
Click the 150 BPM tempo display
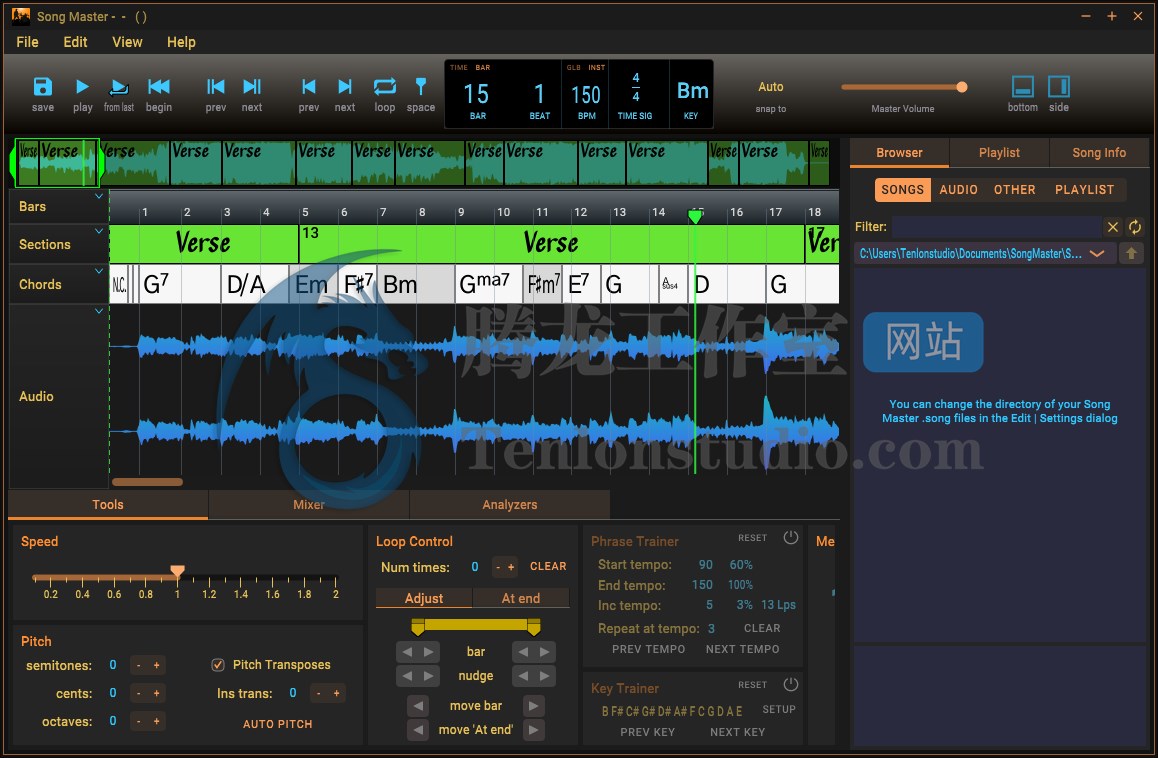(x=586, y=95)
